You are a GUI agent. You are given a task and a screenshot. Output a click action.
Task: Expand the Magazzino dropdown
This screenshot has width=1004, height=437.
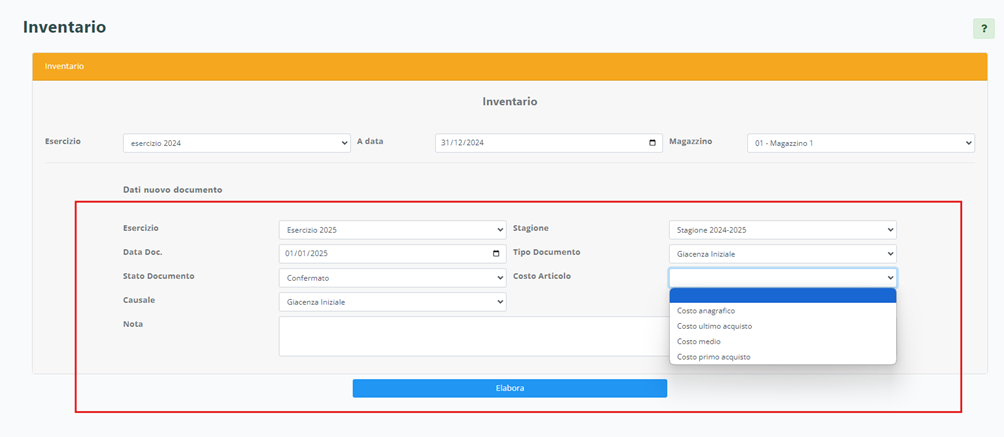click(x=860, y=143)
